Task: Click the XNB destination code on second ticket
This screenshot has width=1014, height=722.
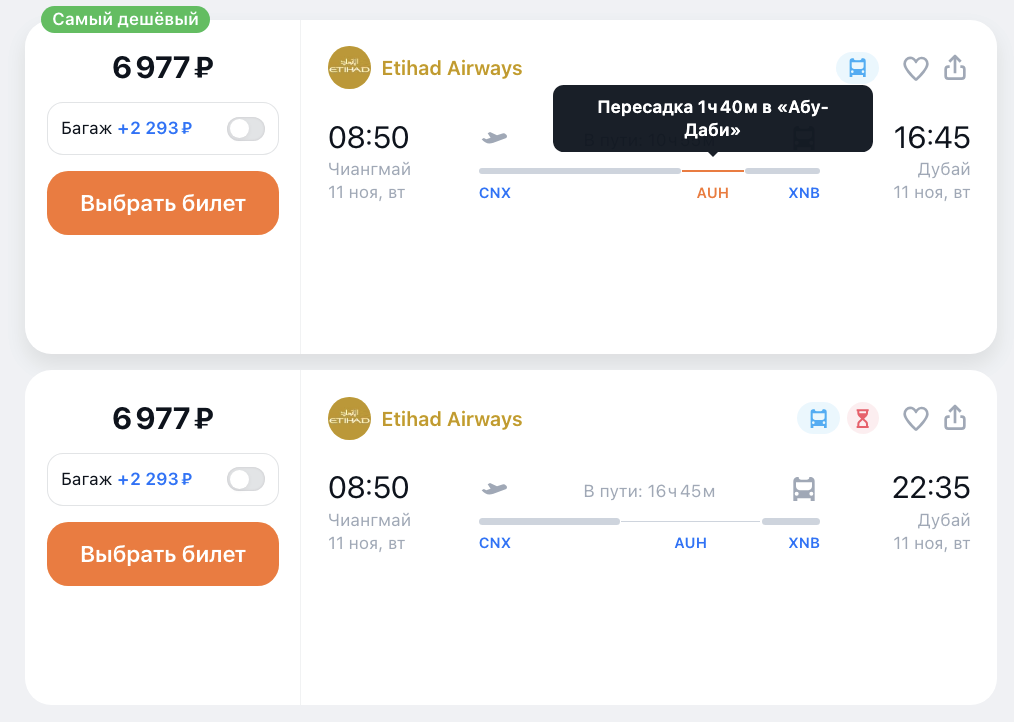Action: (804, 543)
